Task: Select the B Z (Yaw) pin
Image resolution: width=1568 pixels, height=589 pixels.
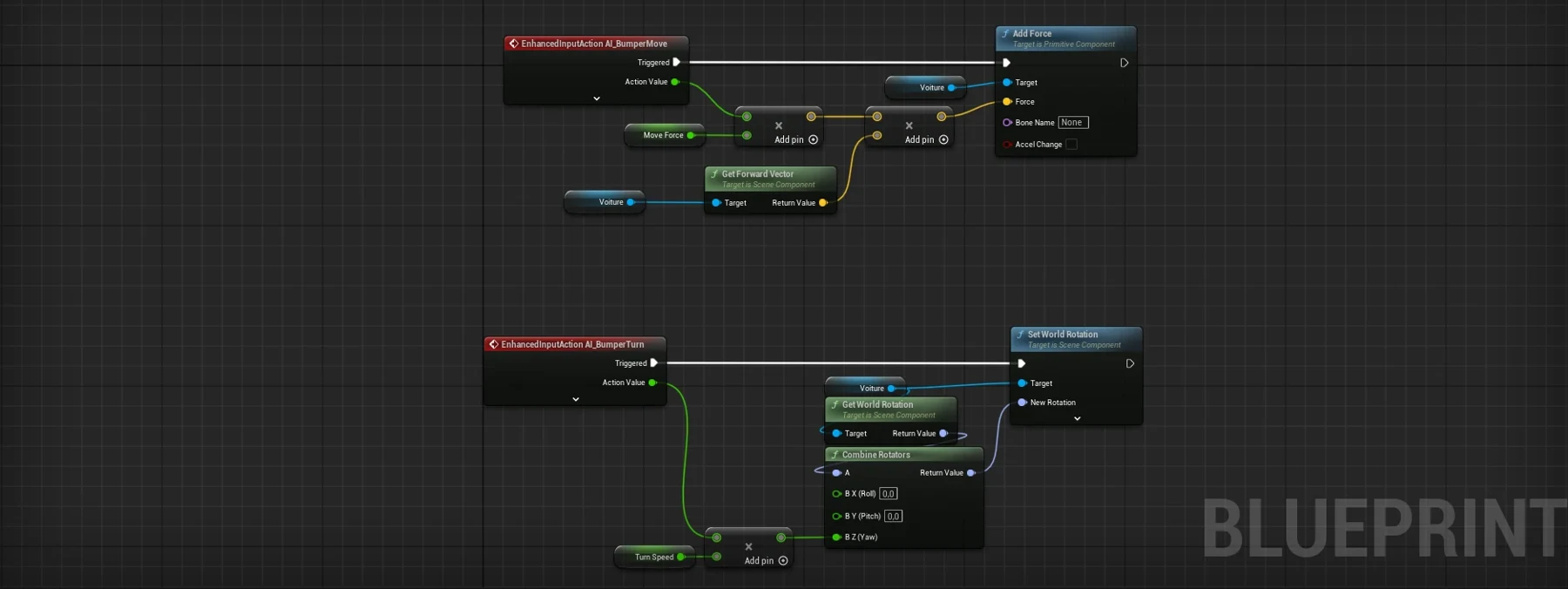Action: coord(836,537)
